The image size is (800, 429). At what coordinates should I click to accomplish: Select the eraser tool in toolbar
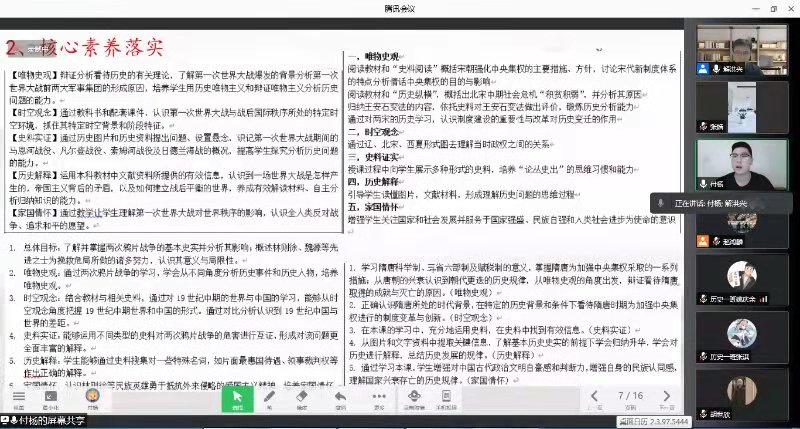(303, 398)
